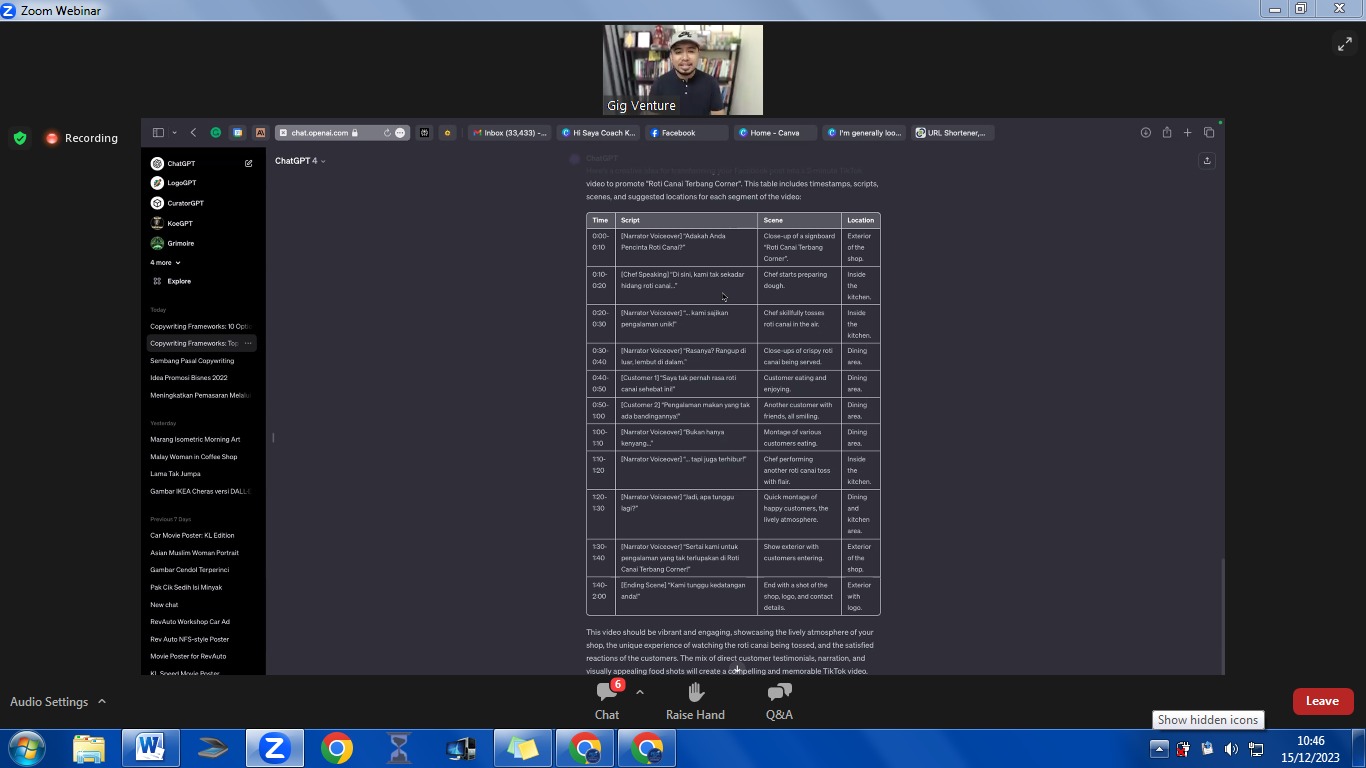The width and height of the screenshot is (1366, 768).
Task: Leave the webinar
Action: (1322, 701)
